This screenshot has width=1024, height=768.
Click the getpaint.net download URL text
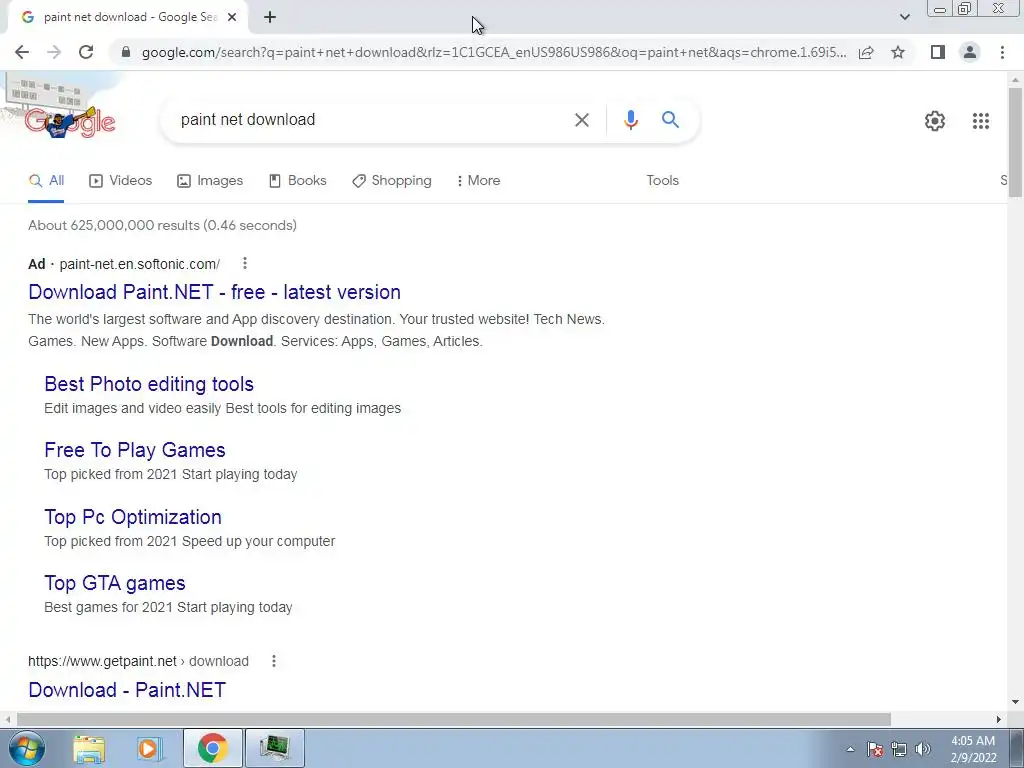138,661
